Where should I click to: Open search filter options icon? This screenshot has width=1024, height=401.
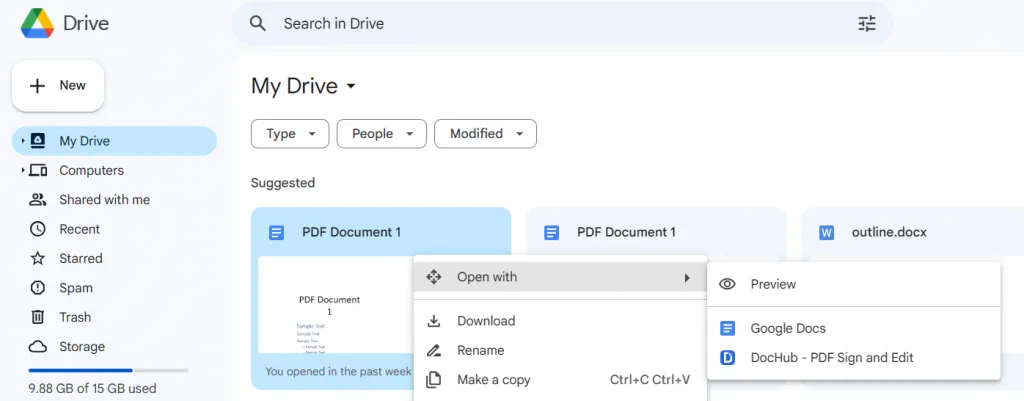pos(866,23)
